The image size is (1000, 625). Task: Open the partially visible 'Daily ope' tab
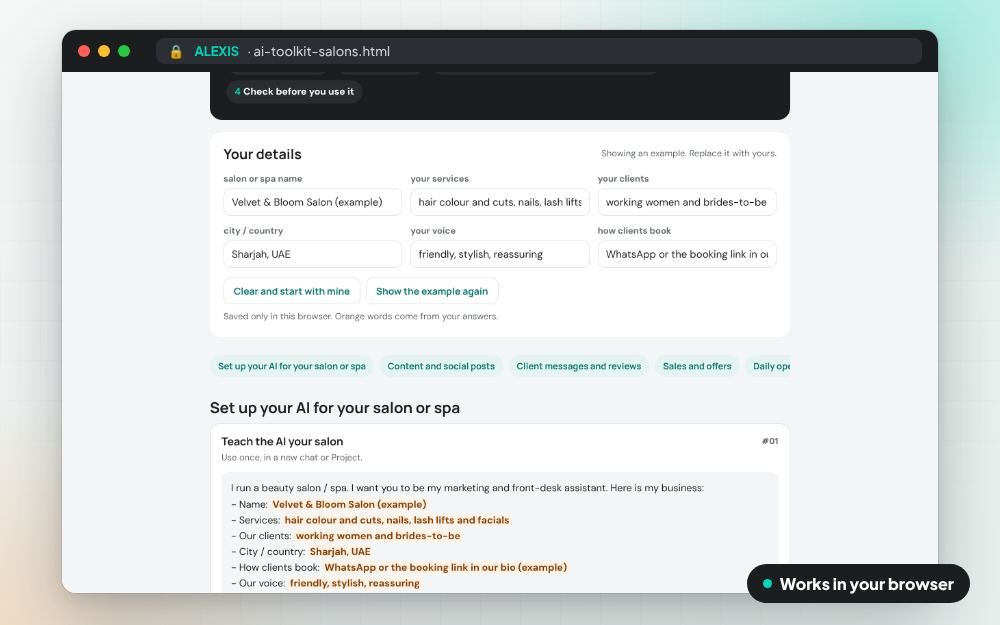[769, 366]
